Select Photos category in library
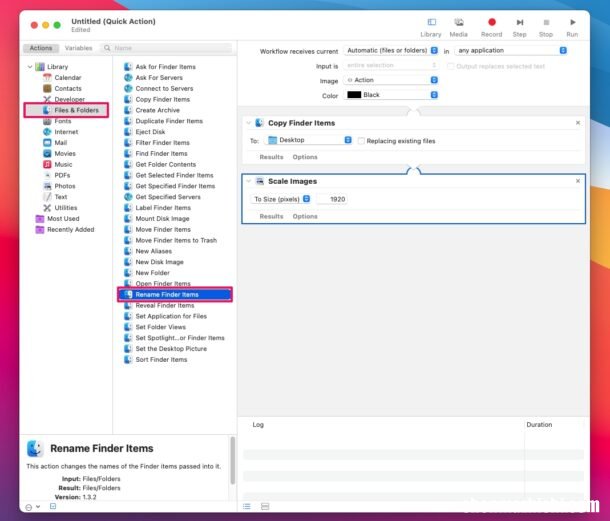 (x=65, y=186)
